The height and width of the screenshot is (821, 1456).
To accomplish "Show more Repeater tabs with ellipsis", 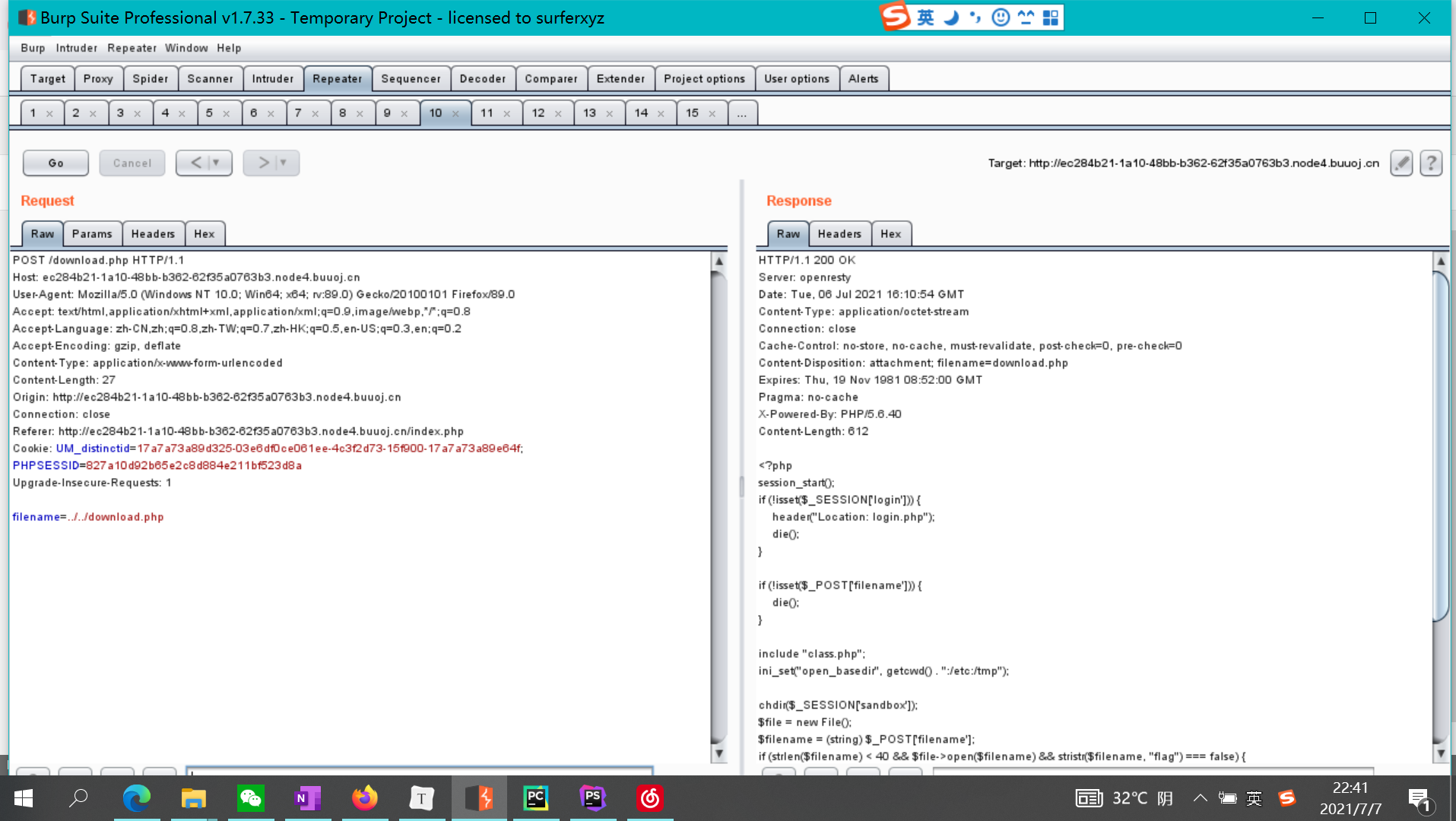I will (x=742, y=113).
